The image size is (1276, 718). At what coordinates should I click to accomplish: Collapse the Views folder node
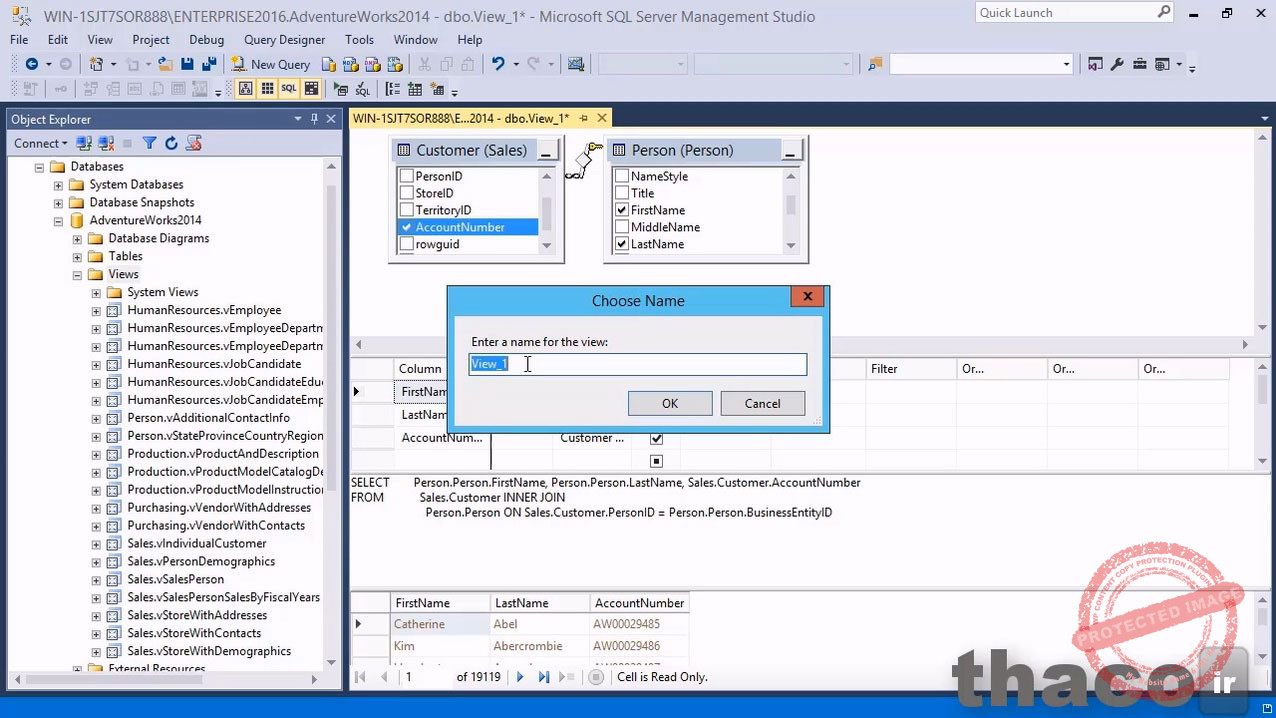coord(77,274)
